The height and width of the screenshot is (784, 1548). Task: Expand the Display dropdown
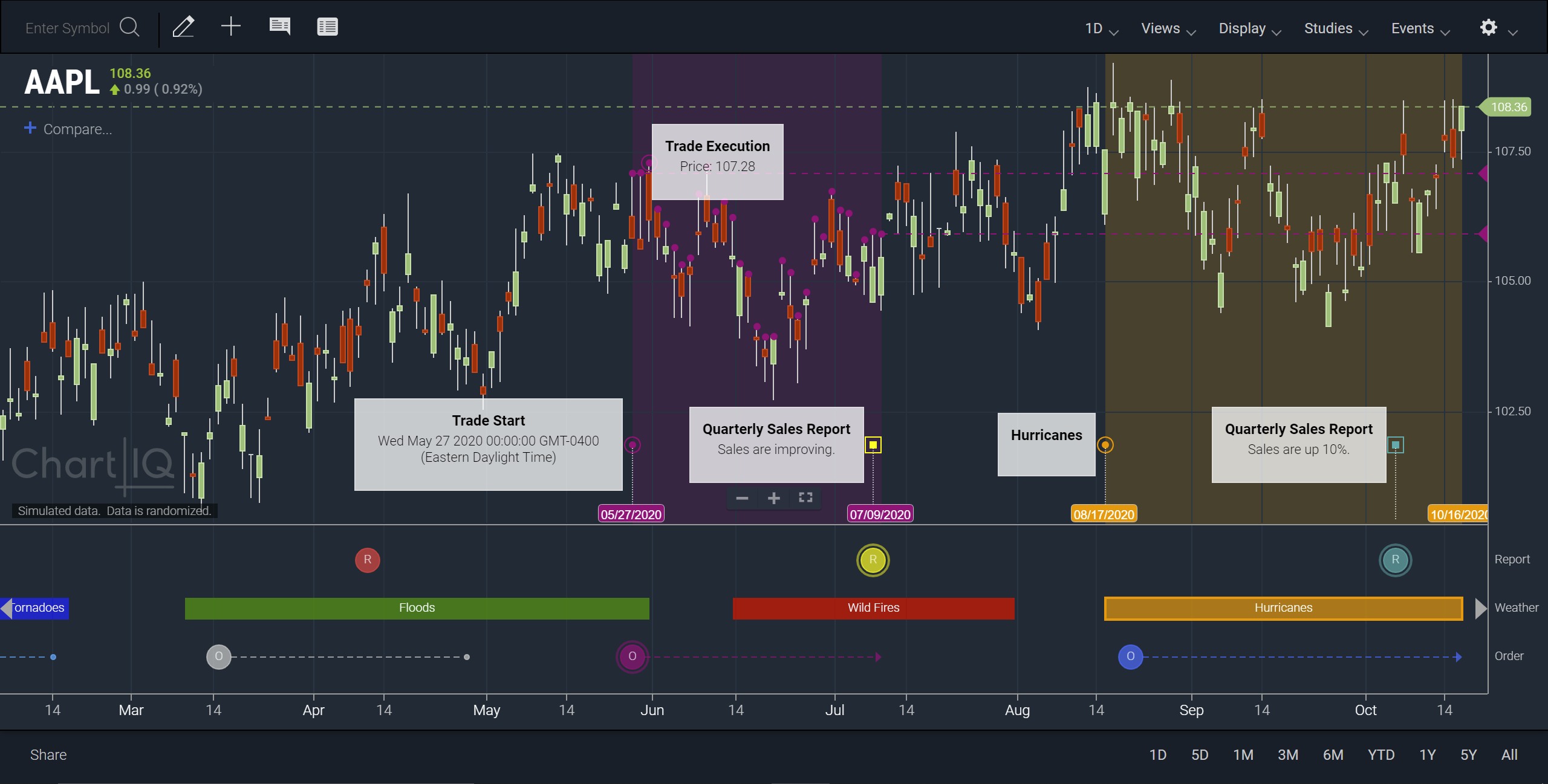(1250, 28)
